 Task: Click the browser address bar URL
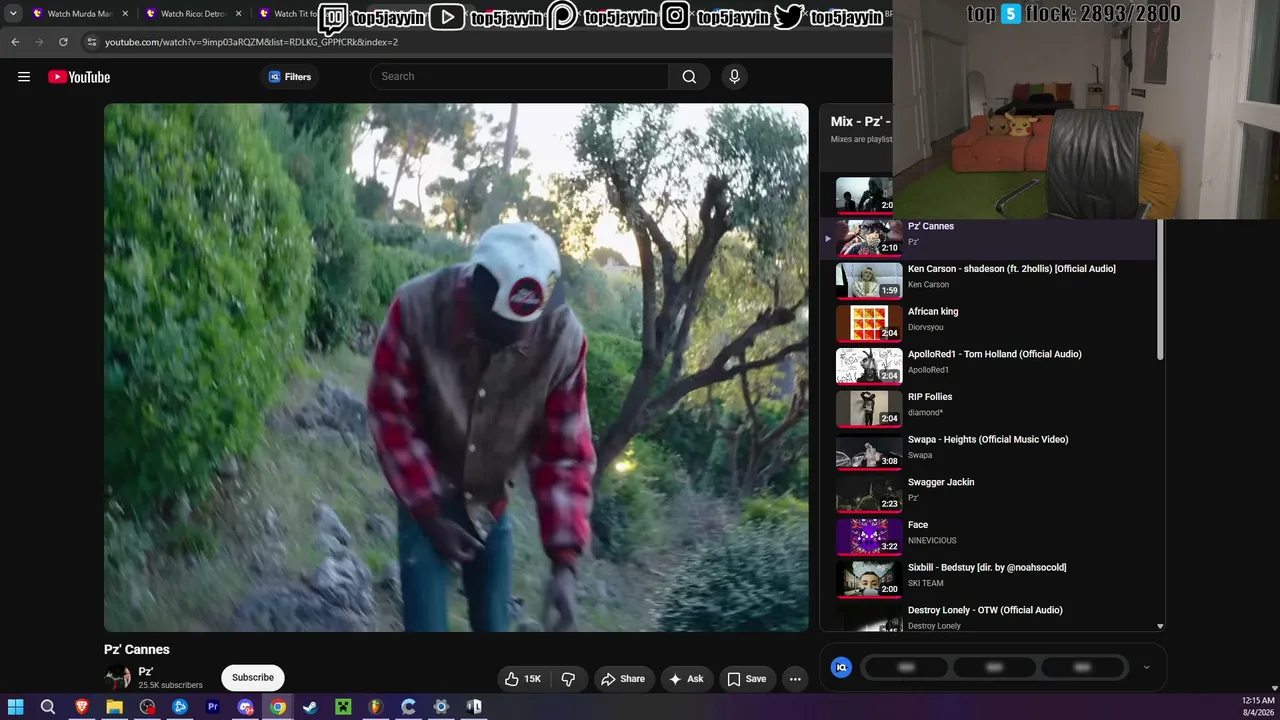click(251, 42)
